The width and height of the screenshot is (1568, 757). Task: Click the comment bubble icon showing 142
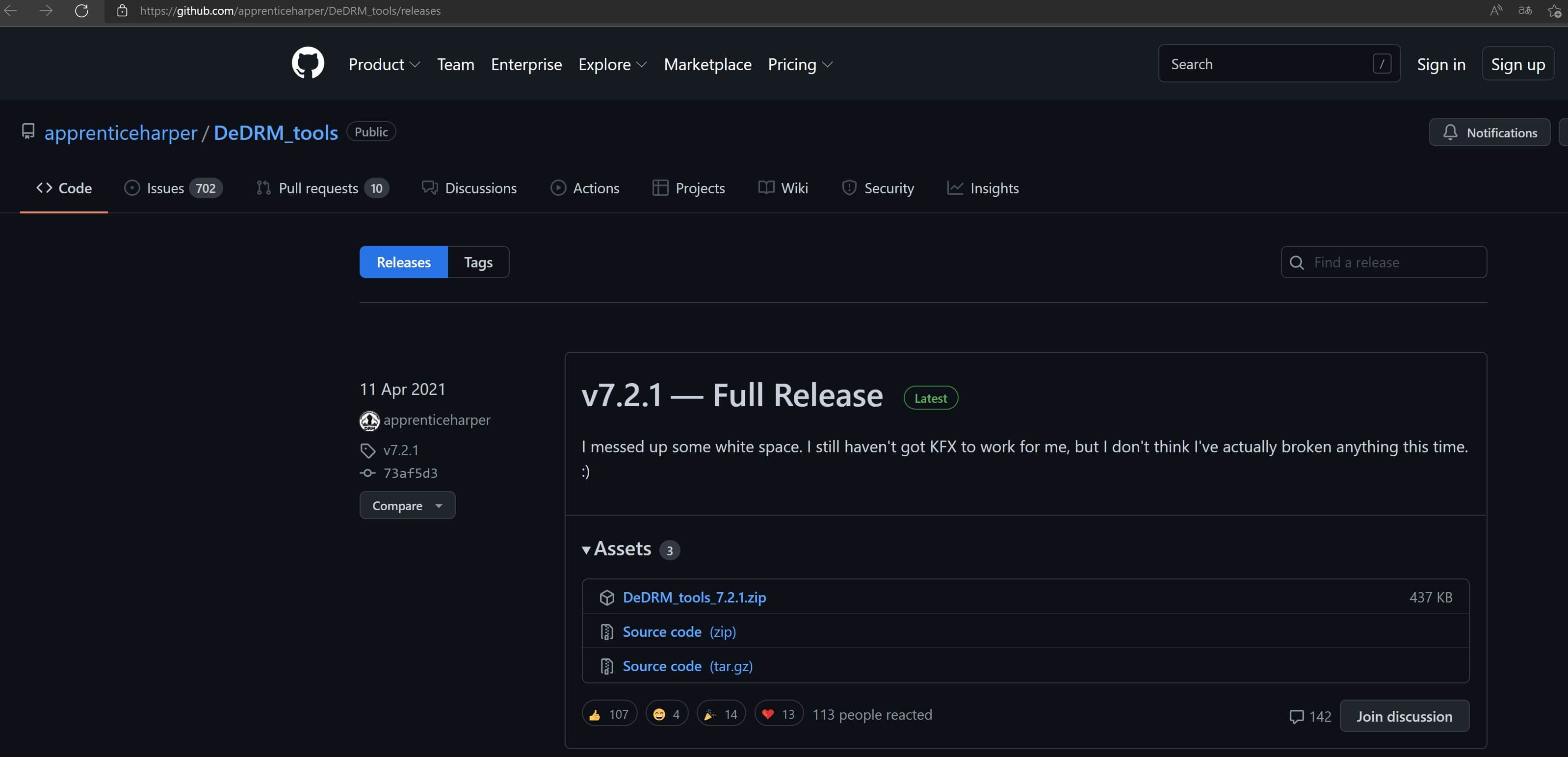[x=1297, y=716]
